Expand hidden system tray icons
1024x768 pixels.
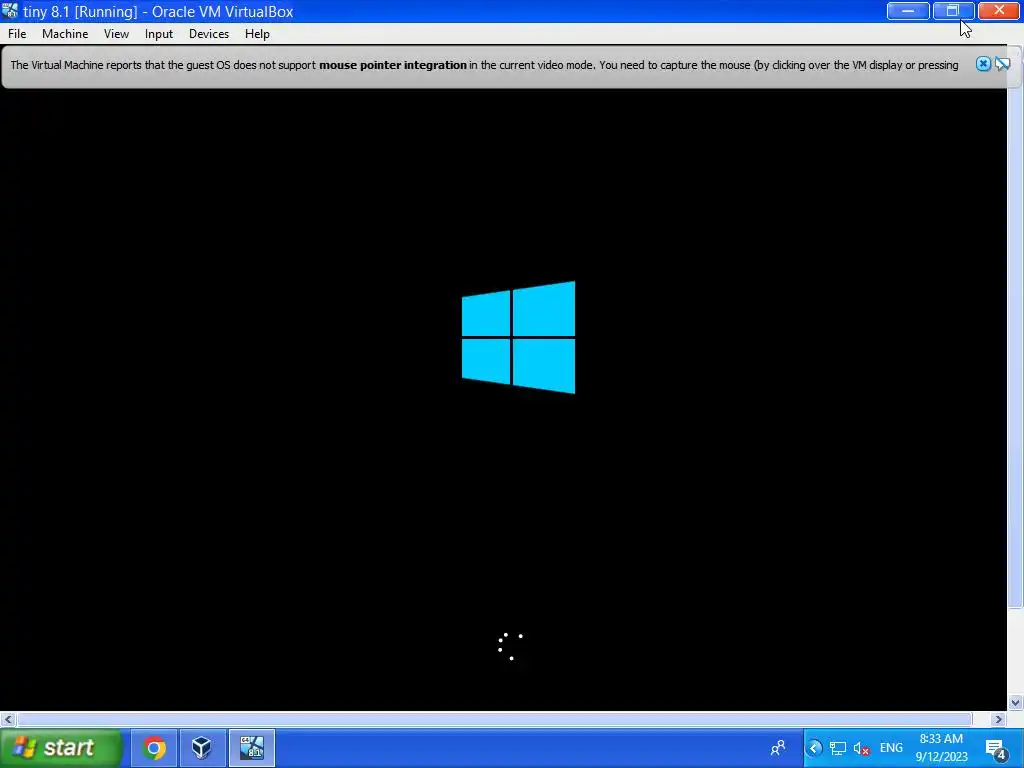coord(814,748)
